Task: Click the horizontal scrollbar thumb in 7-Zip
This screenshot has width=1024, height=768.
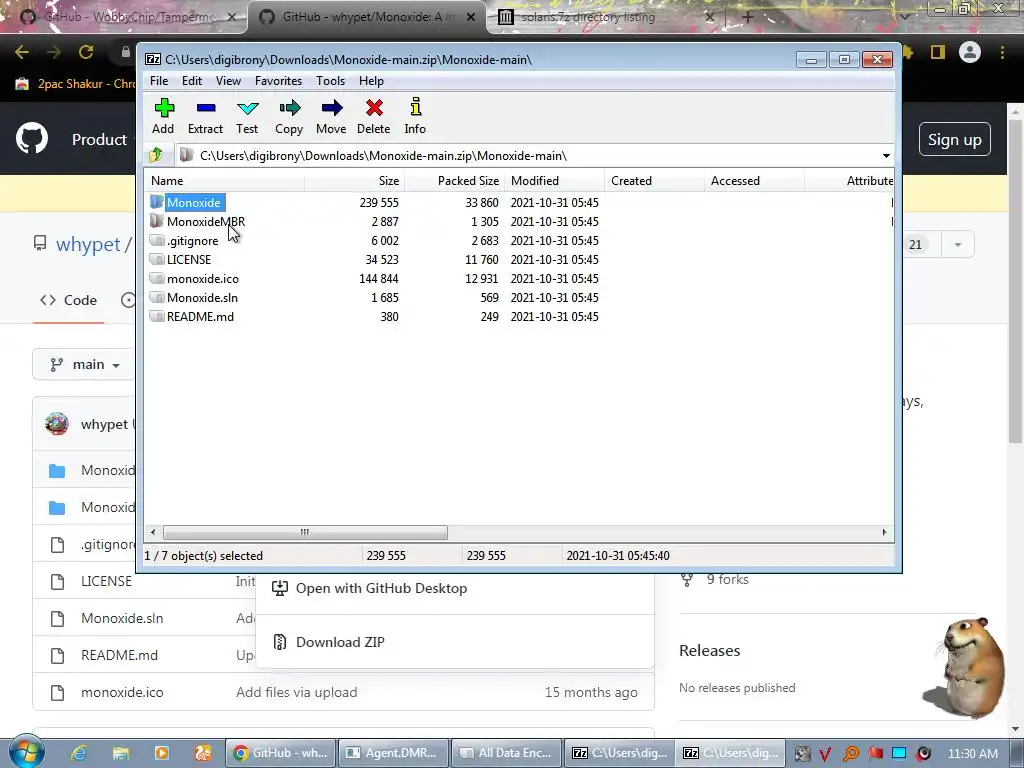Action: pyautogui.click(x=305, y=532)
